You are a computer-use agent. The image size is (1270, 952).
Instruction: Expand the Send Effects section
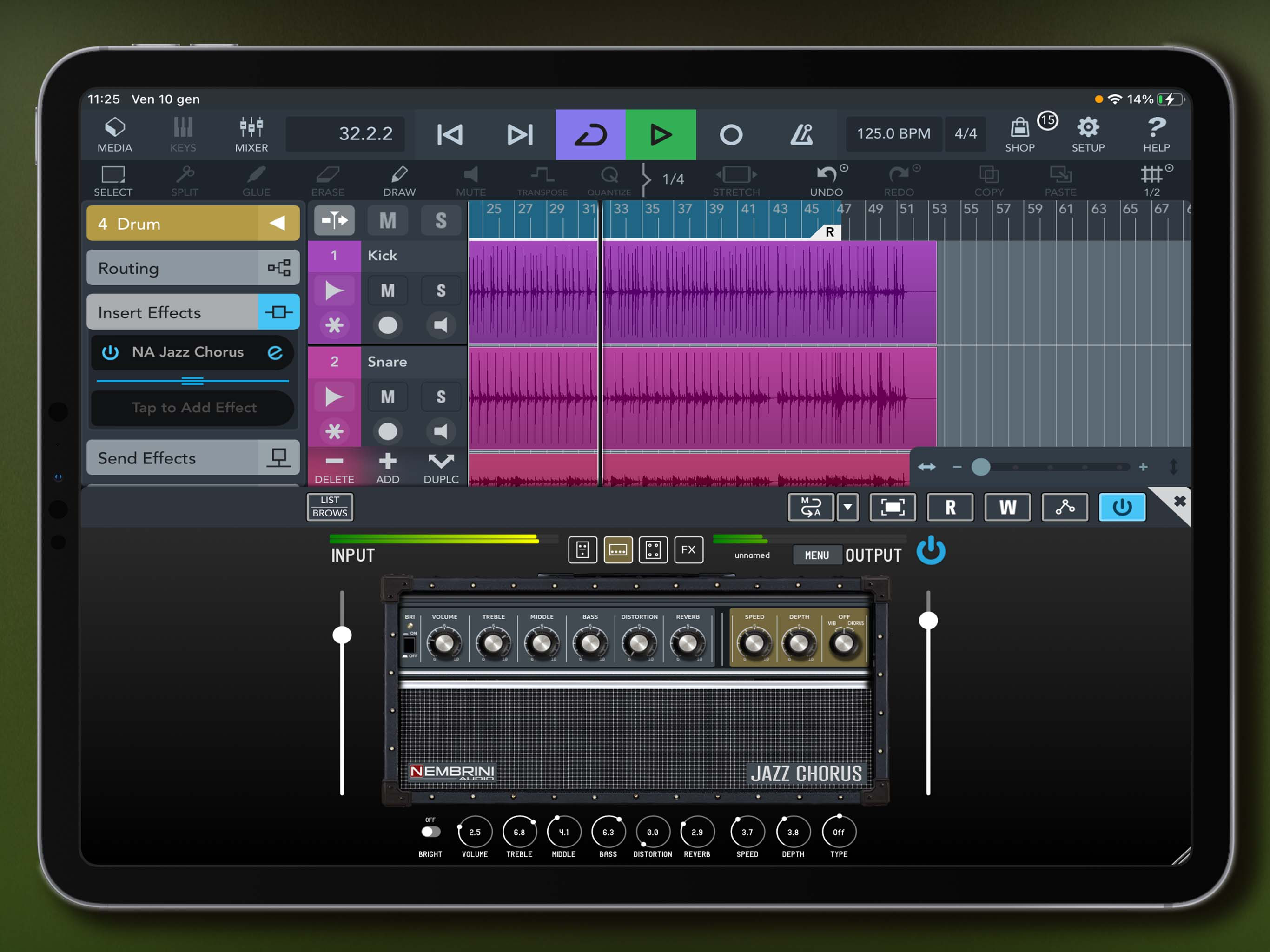193,457
